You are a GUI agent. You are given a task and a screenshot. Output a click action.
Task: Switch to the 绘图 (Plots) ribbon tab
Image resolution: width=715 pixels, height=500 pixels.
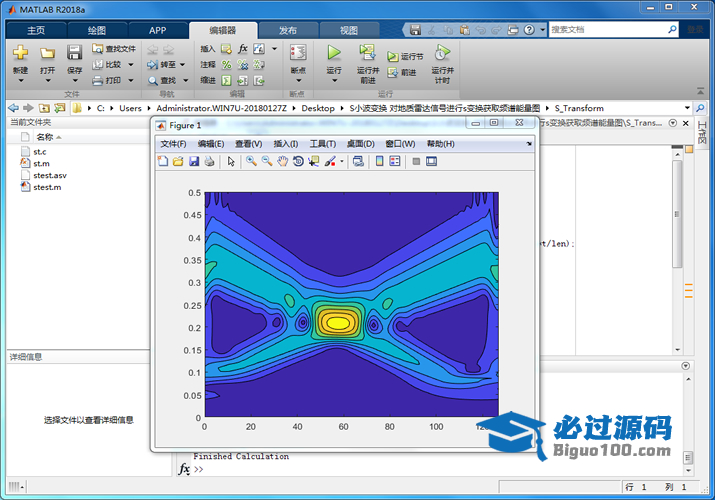point(97,30)
